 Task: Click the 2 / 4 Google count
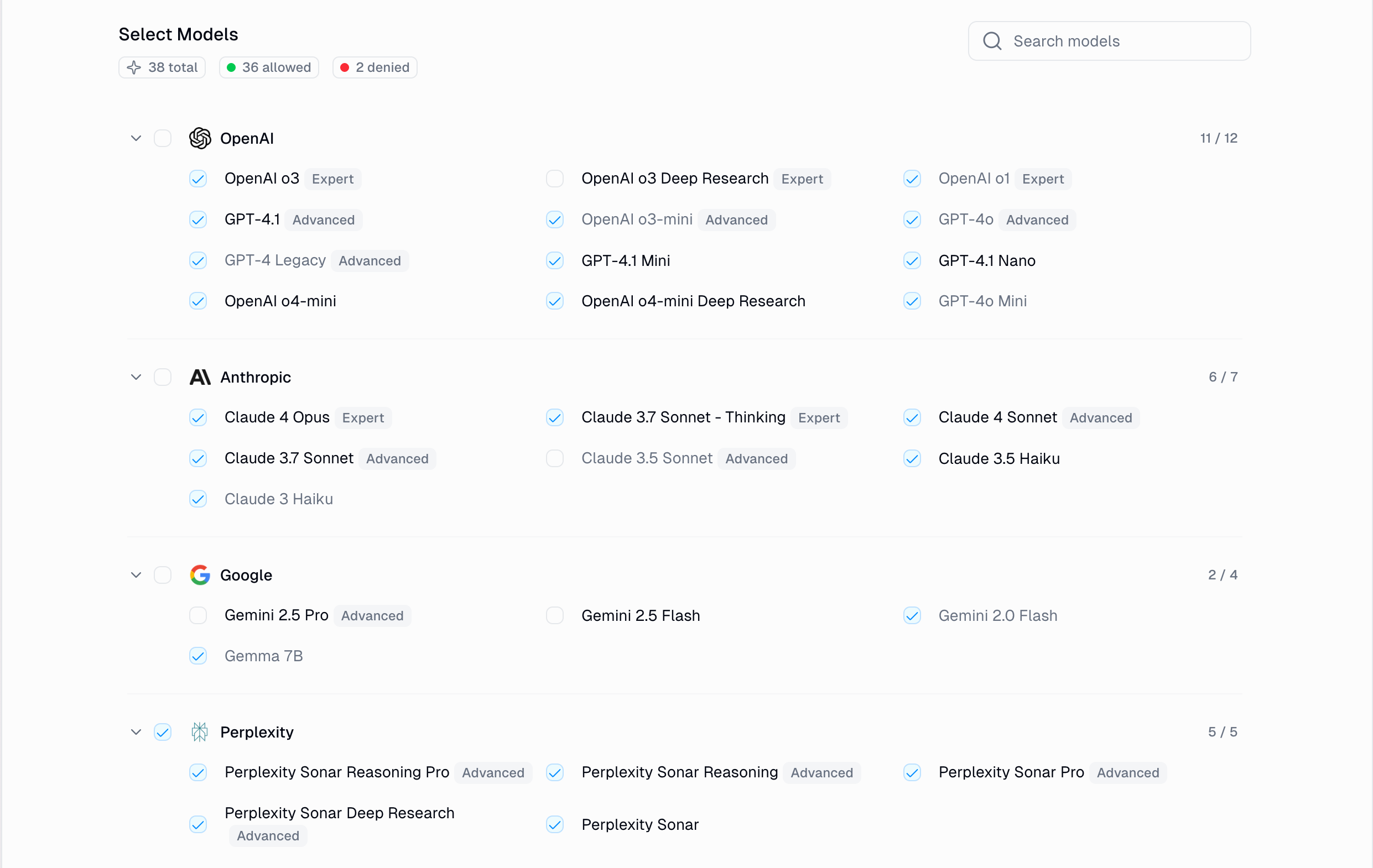tap(1223, 575)
